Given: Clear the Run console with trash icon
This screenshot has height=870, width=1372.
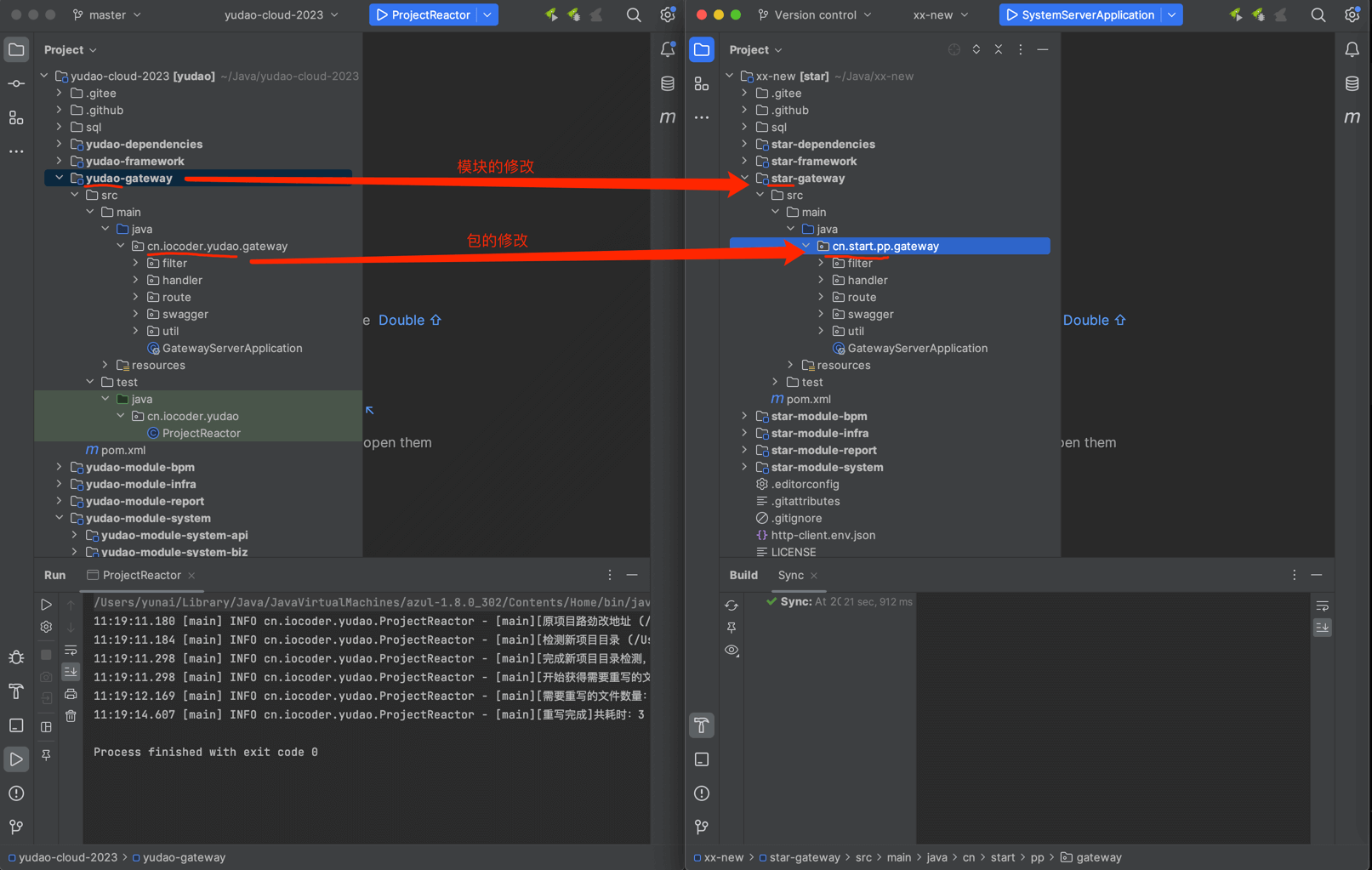Looking at the screenshot, I should tap(71, 716).
